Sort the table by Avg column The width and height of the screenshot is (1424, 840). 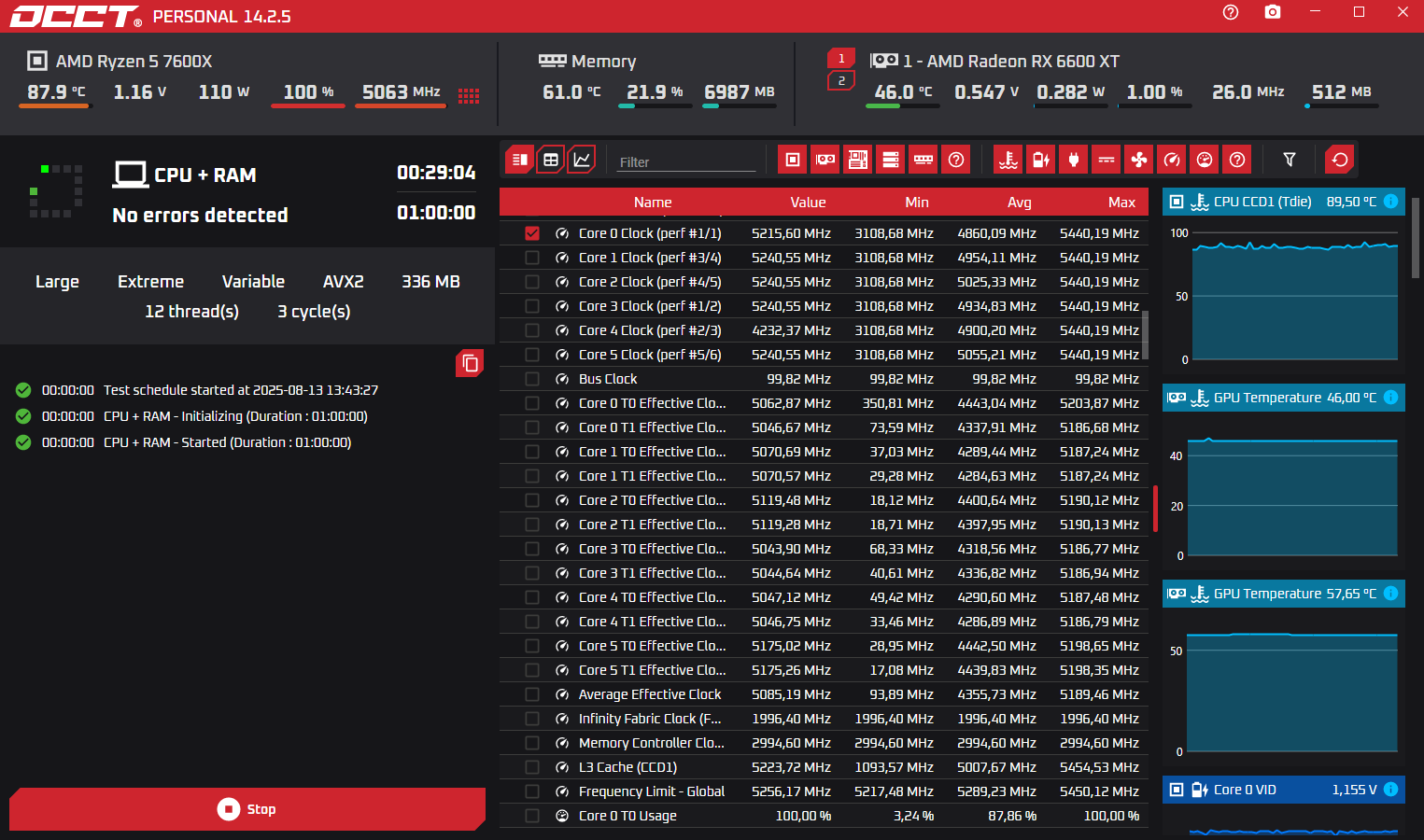(x=1020, y=203)
